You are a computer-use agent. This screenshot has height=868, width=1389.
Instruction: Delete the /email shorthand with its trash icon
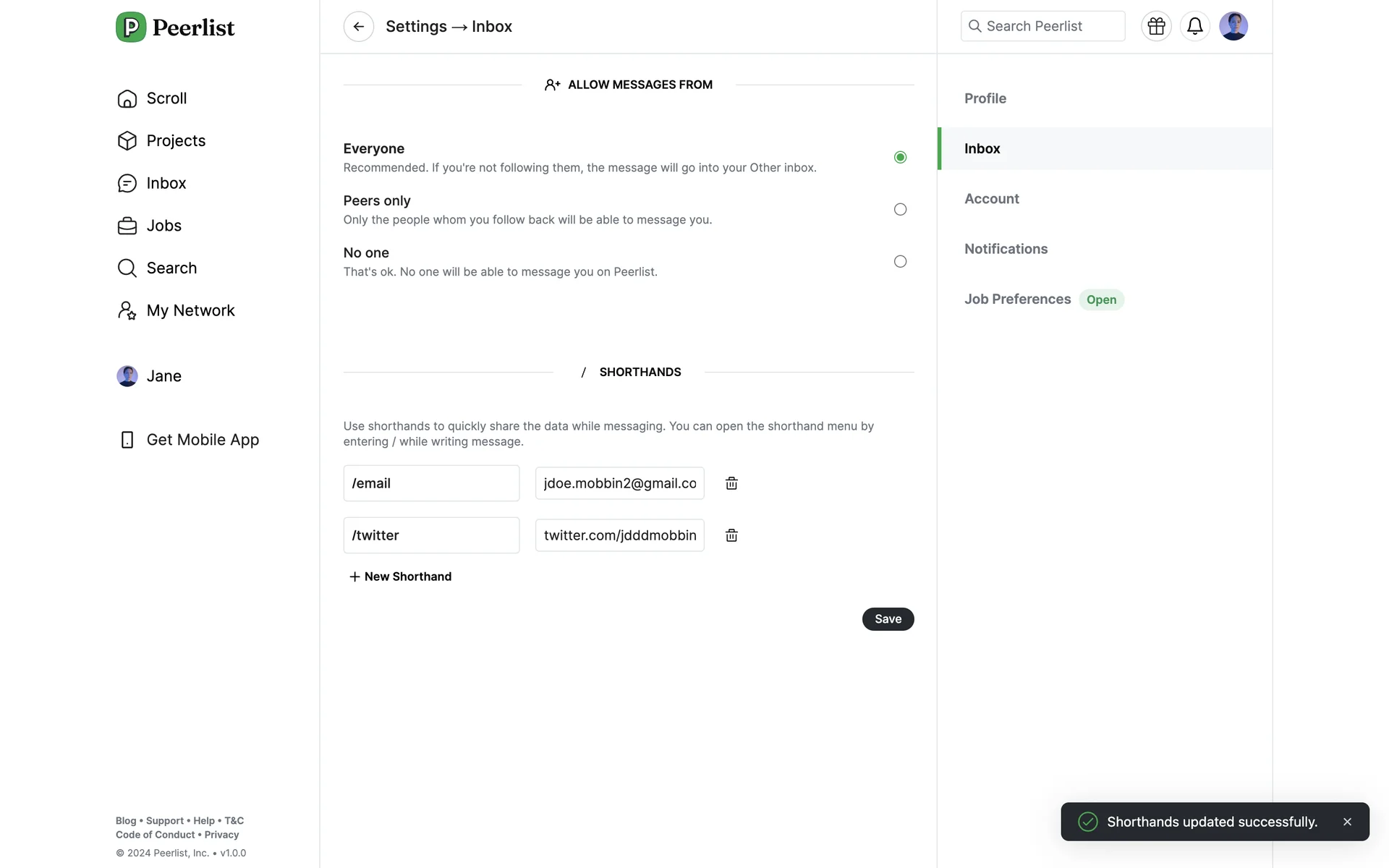coord(731,483)
